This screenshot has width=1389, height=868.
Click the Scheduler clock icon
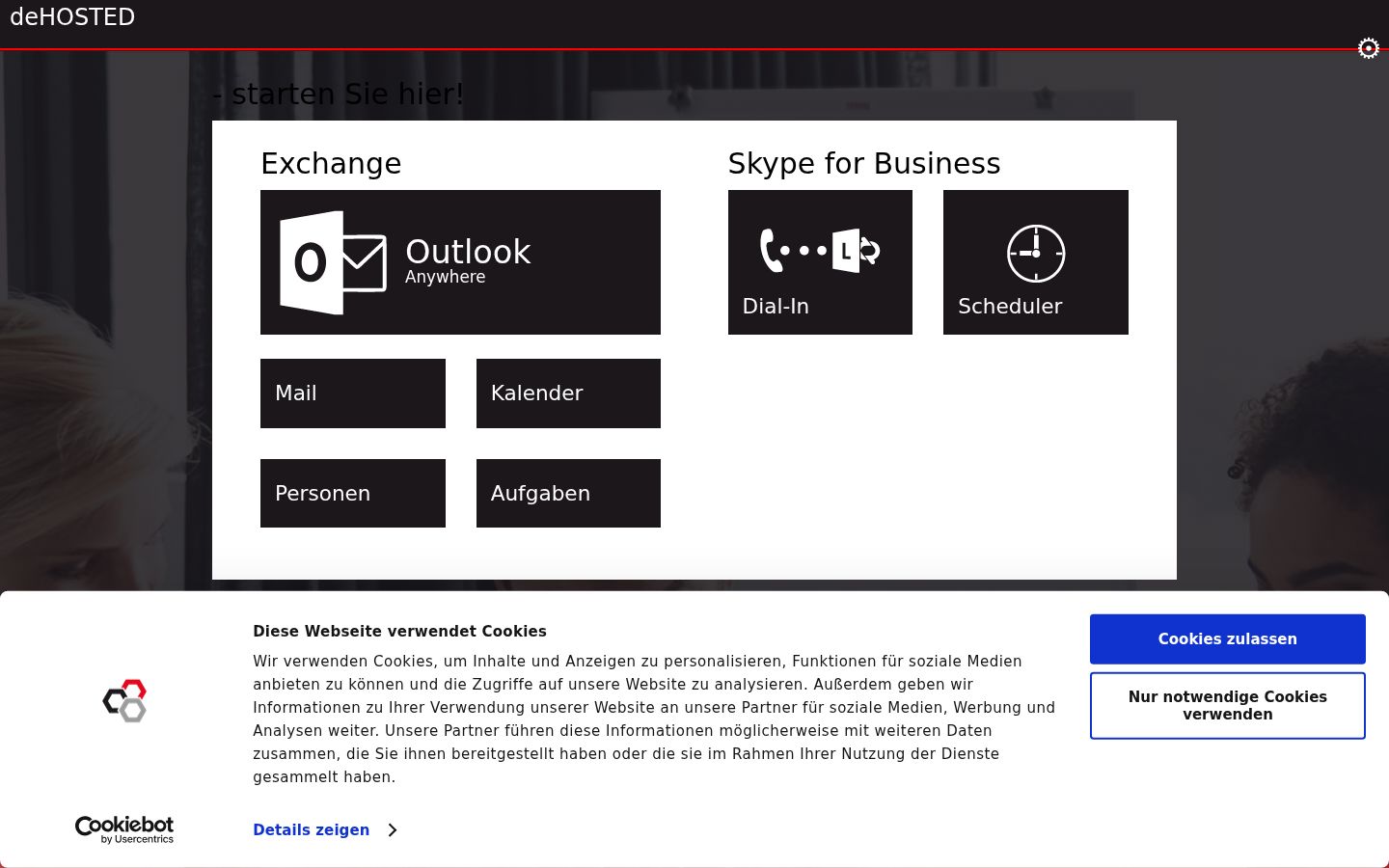pyautogui.click(x=1036, y=254)
